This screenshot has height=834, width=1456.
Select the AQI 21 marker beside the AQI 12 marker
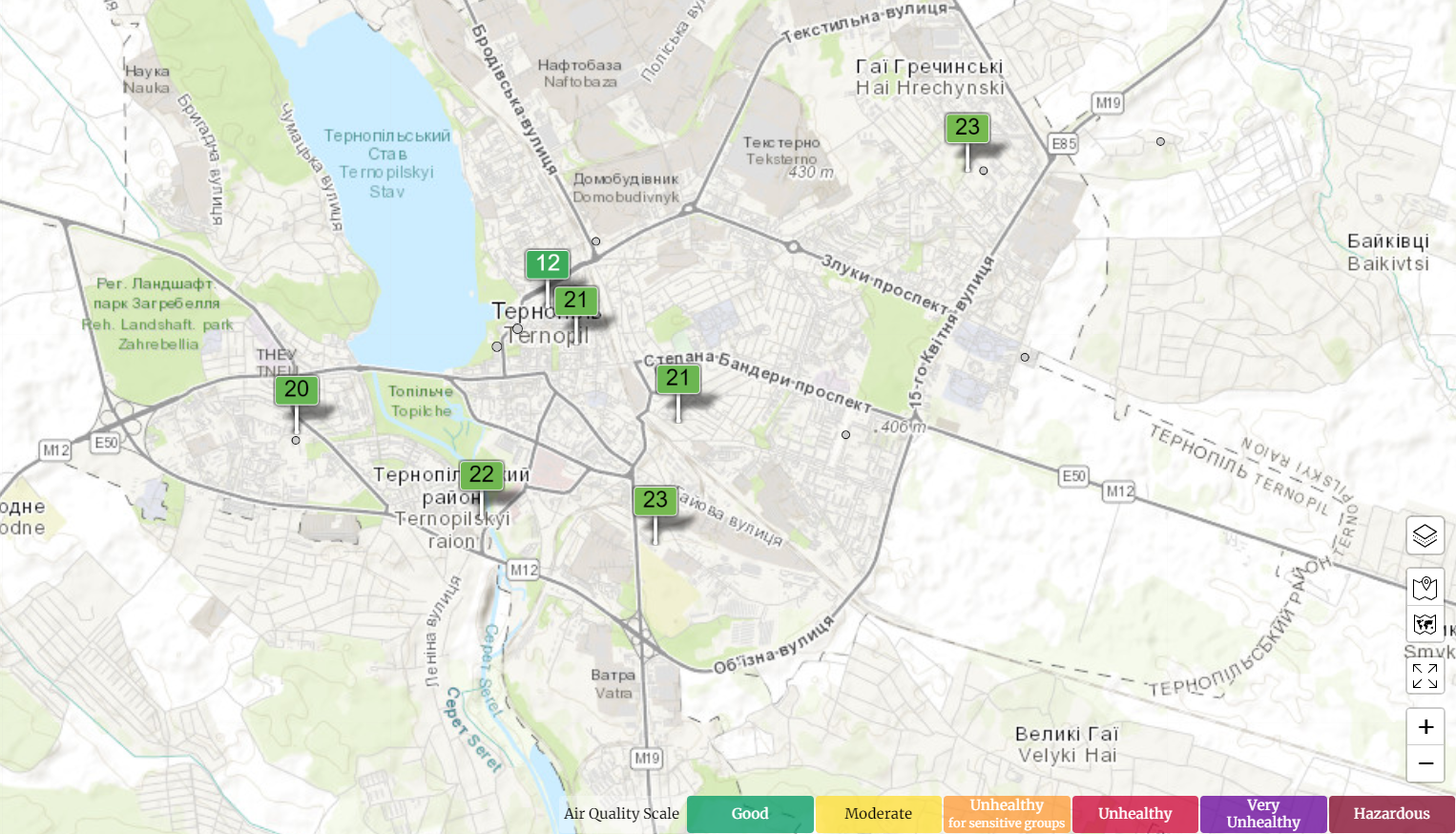[x=576, y=299]
